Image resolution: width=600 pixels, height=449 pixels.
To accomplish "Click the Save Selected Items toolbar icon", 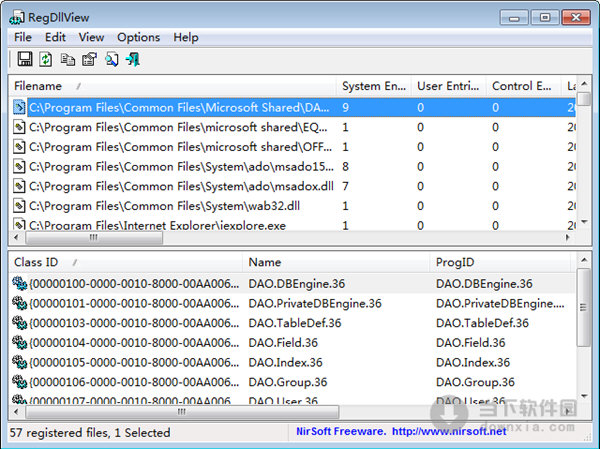I will tap(25, 59).
